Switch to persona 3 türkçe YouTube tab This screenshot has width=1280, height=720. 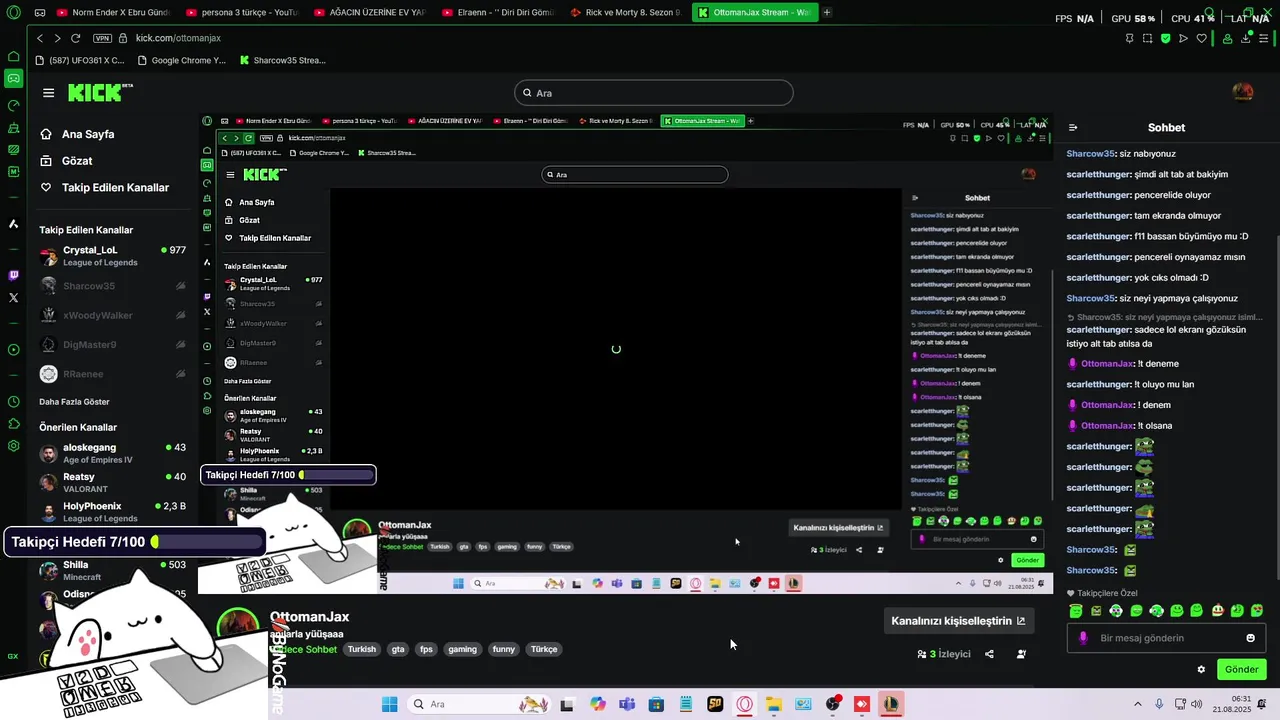[x=243, y=13]
